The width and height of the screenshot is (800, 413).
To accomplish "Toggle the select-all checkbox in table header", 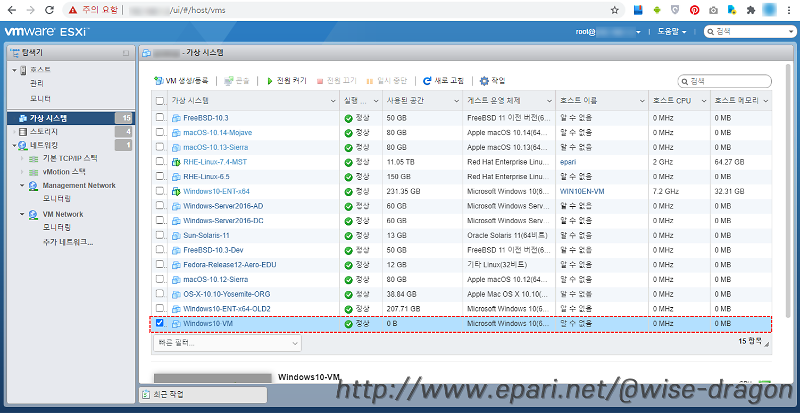I will tap(160, 101).
